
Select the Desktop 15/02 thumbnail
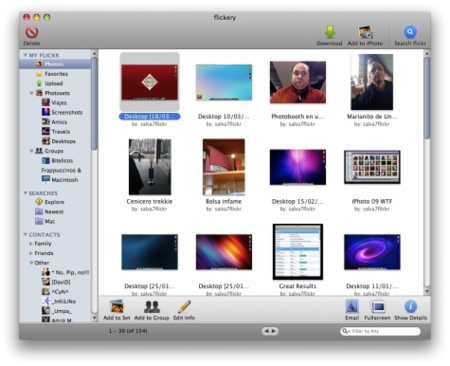pyautogui.click(x=298, y=167)
